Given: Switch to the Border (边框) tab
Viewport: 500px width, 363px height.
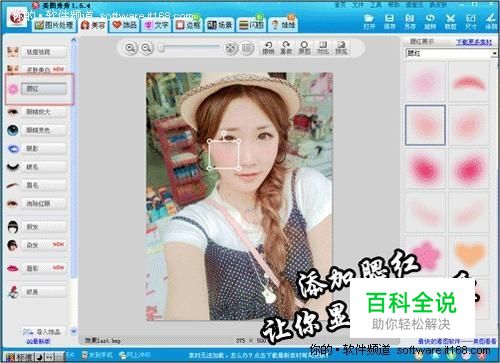Looking at the screenshot, I should (187, 25).
